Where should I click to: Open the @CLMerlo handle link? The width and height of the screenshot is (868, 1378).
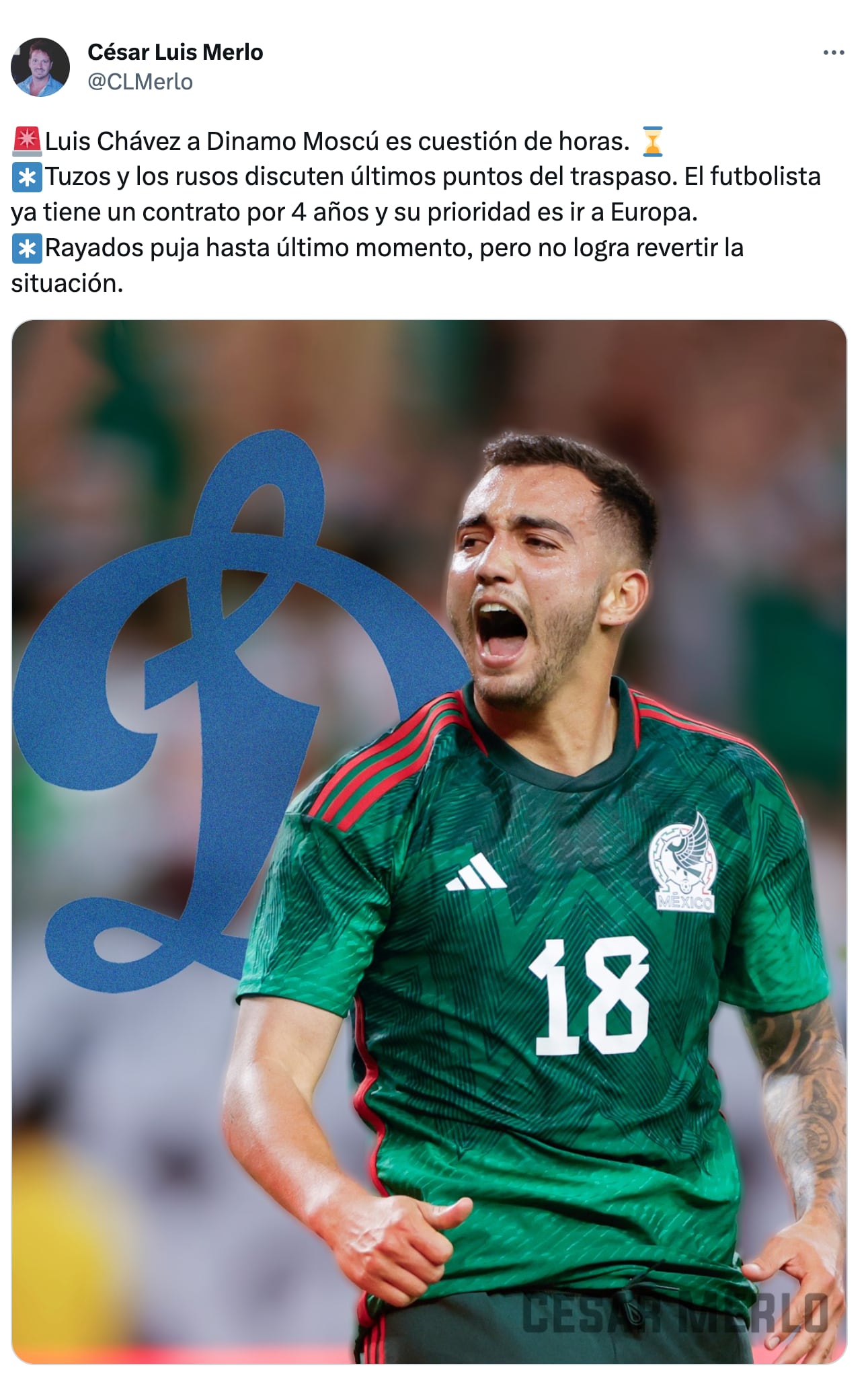(x=140, y=81)
